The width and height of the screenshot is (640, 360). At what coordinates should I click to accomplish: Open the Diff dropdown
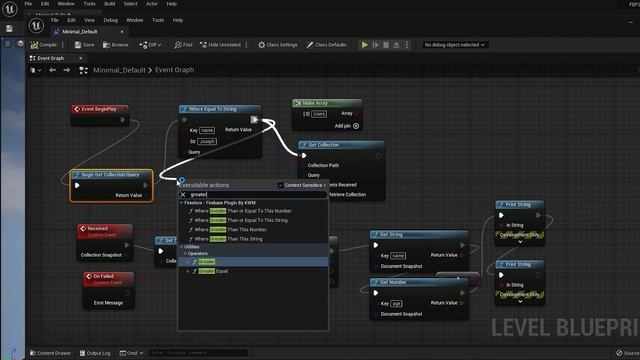[150, 45]
